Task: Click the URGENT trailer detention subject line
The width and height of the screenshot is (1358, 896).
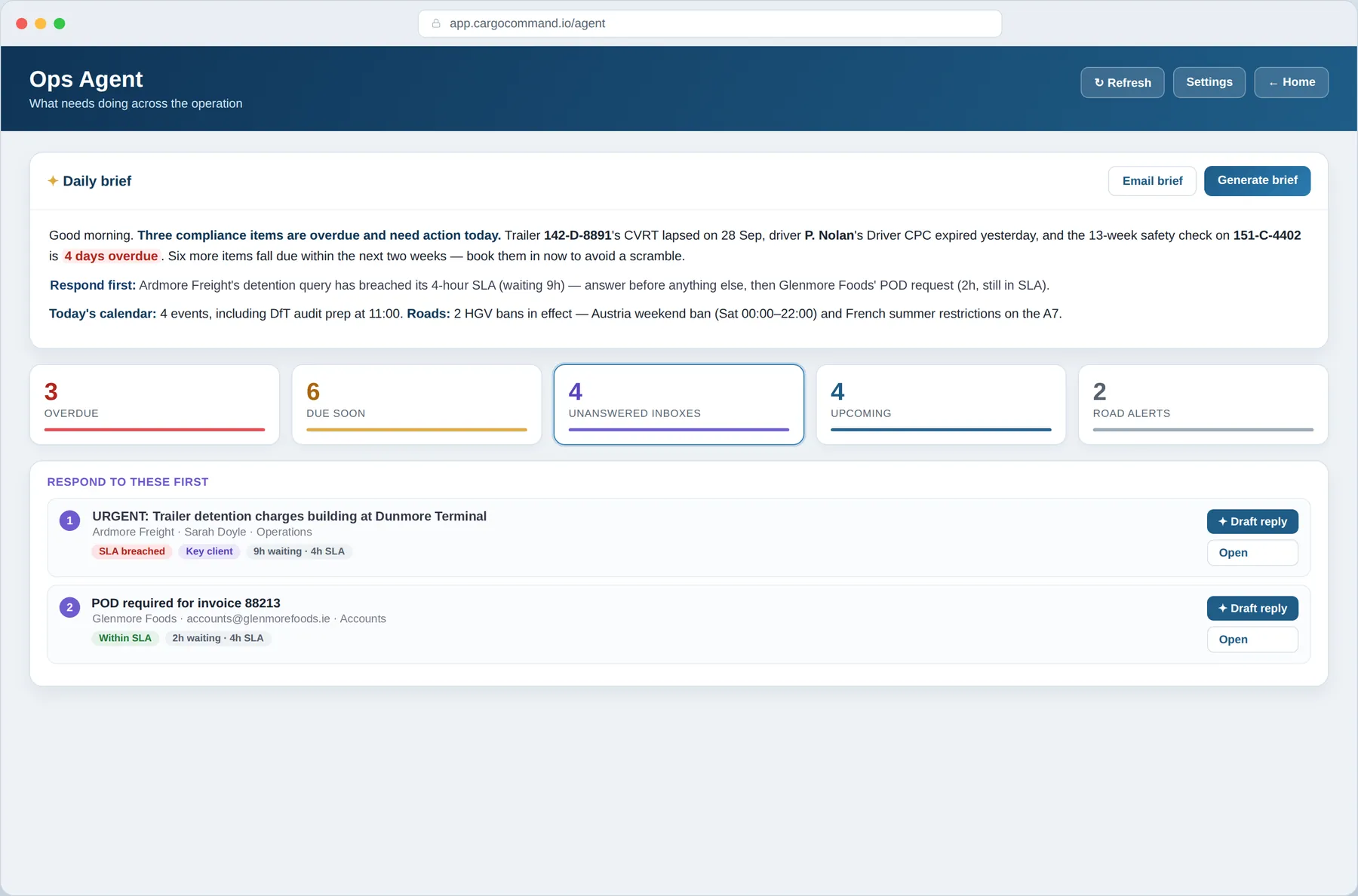Action: pyautogui.click(x=290, y=516)
